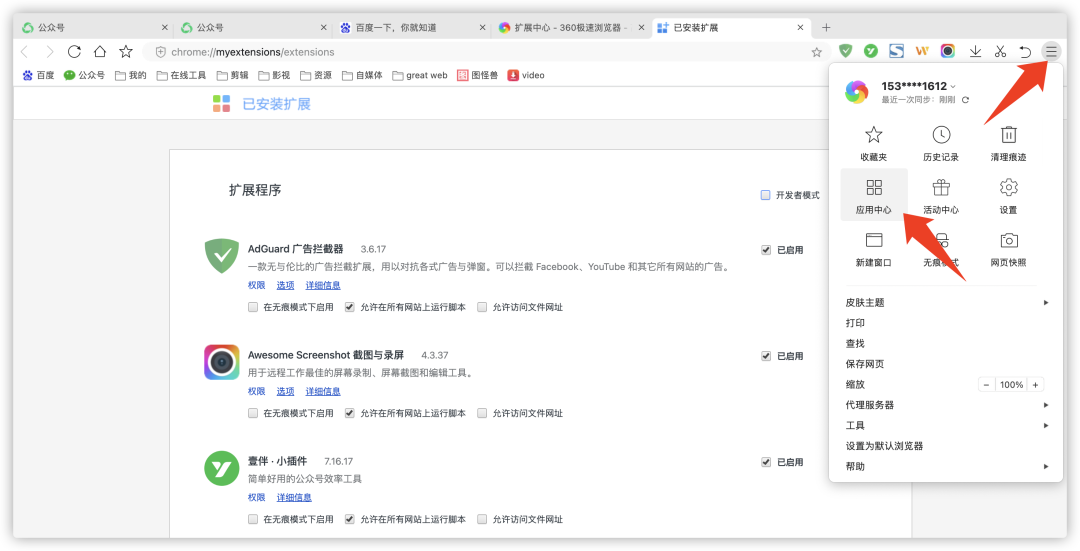Enable AdGuard 在无痕模式下启用 checkbox
Screen dimensions: 1080x551
pyautogui.click(x=253, y=307)
